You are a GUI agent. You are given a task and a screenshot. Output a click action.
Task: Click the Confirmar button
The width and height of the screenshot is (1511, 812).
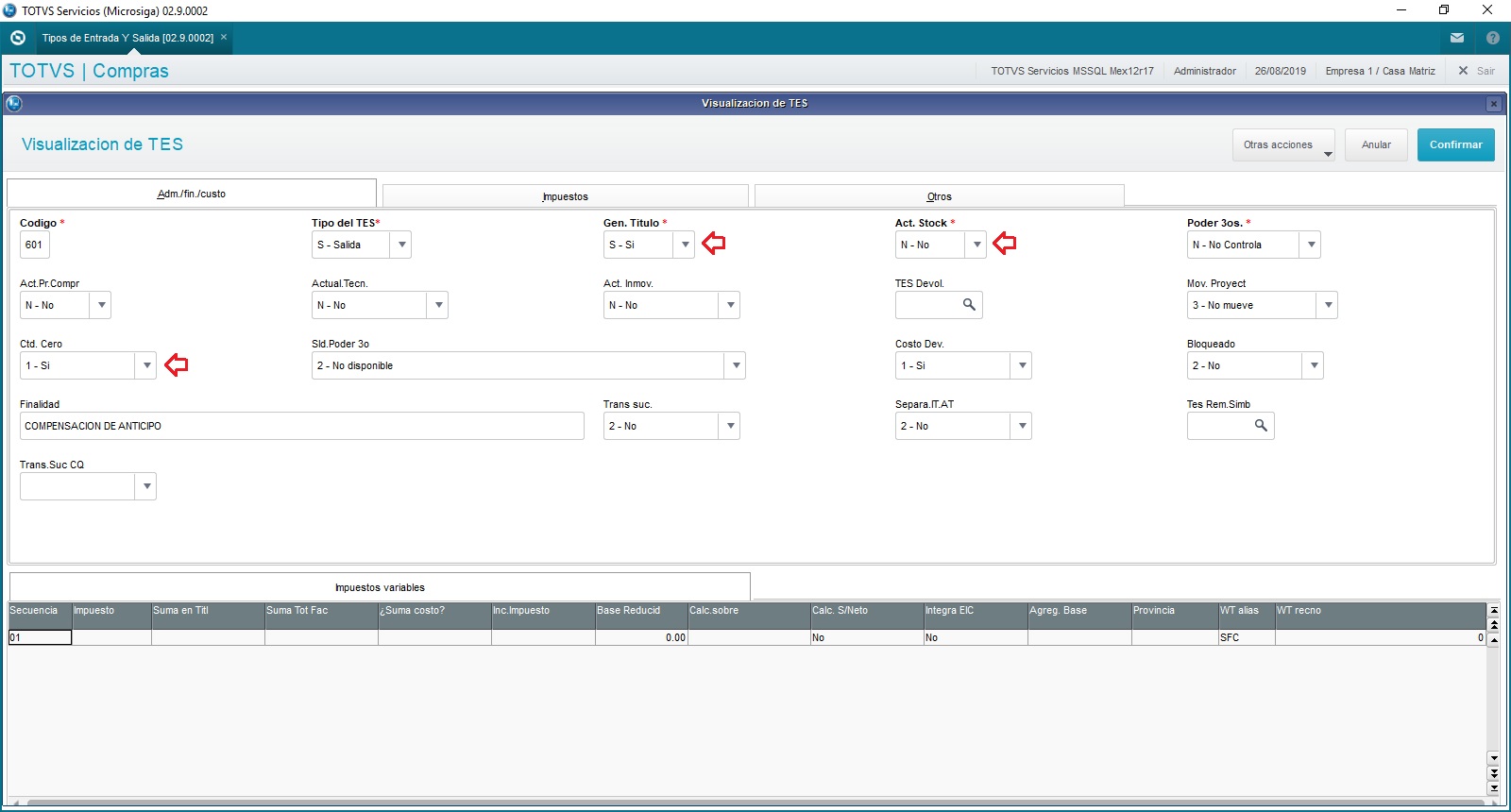[1455, 144]
